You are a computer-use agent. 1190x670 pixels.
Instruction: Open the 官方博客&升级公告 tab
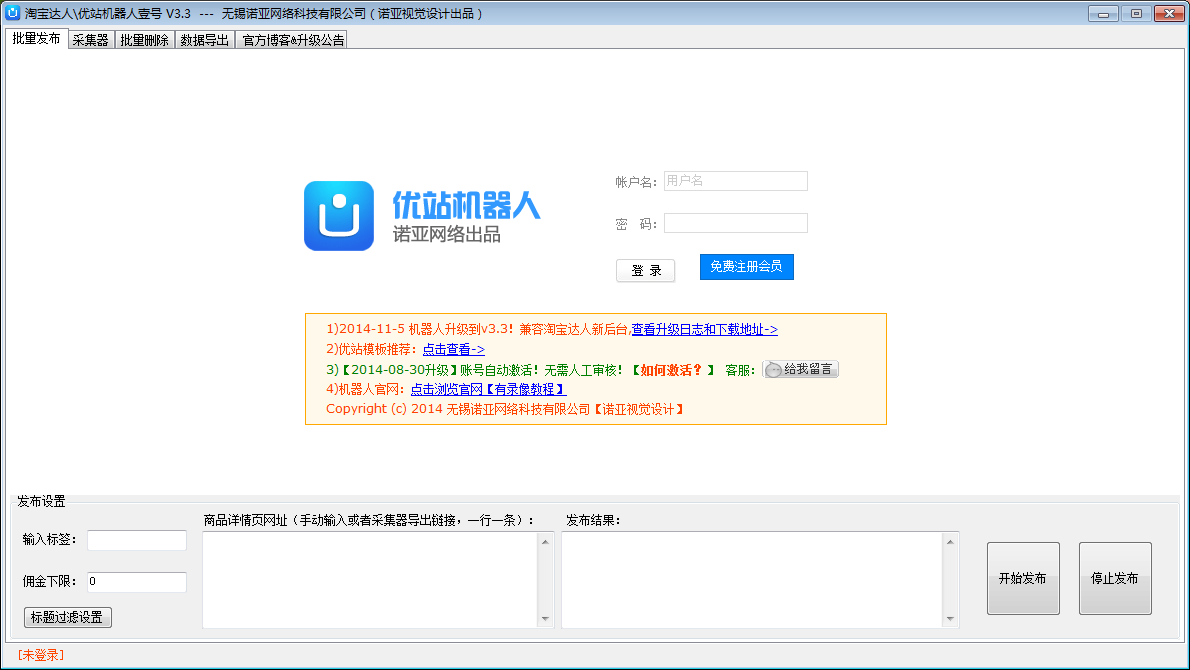[292, 40]
